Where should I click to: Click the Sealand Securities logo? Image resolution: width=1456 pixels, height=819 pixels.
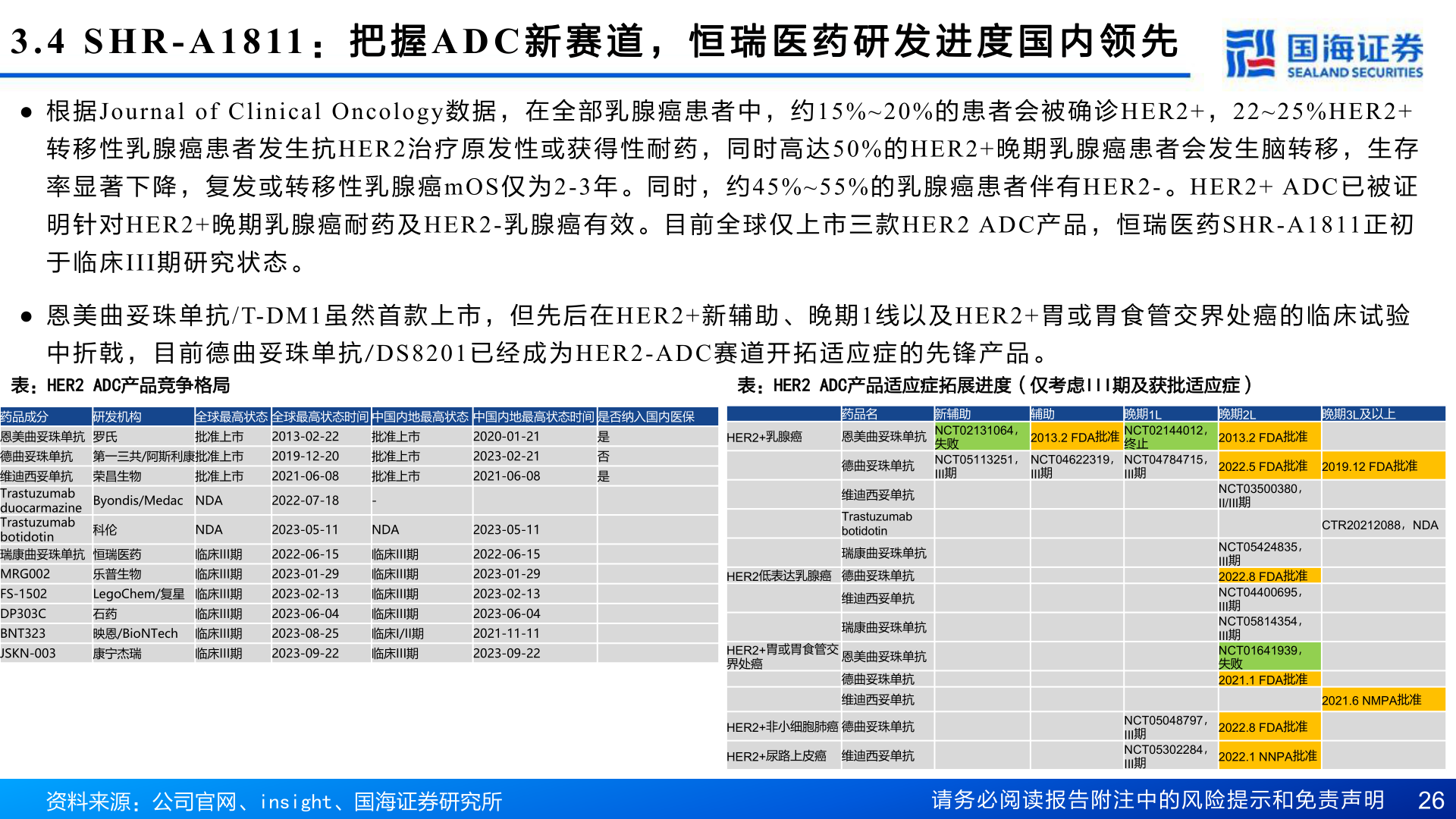coord(1324,53)
